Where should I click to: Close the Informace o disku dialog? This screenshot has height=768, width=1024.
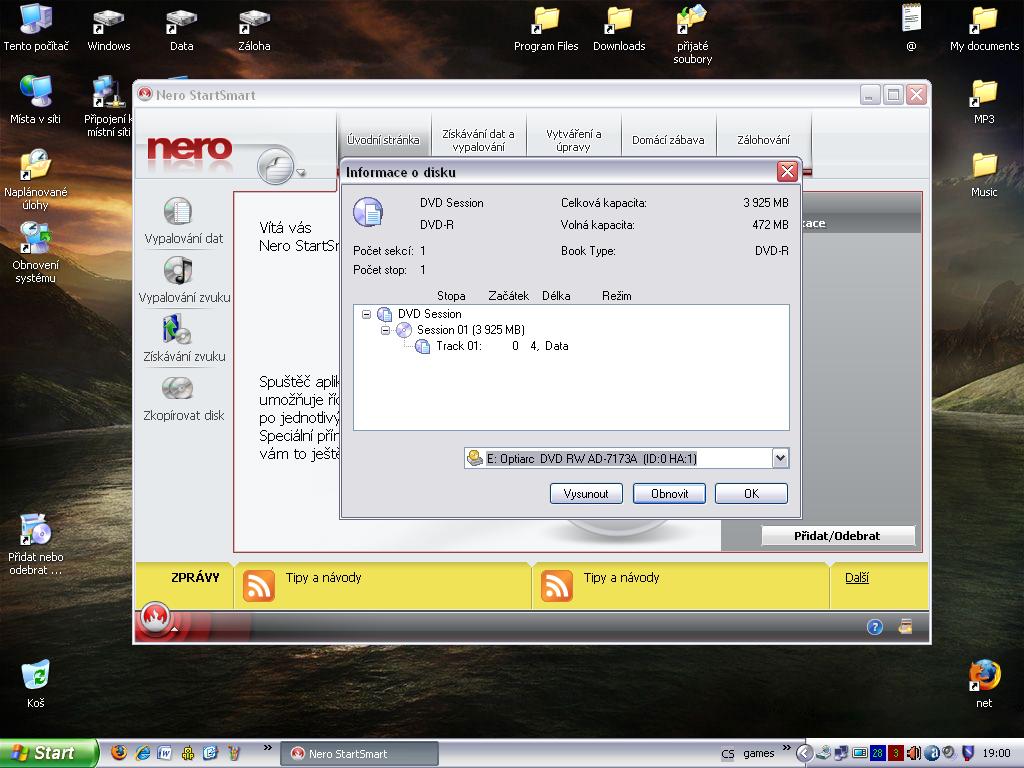pos(787,172)
